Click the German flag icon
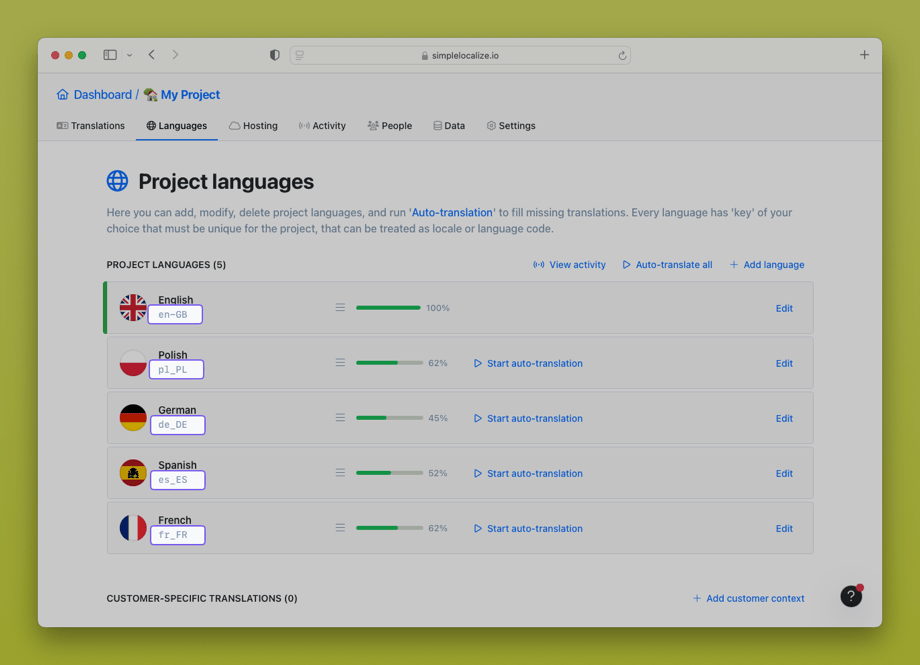Viewport: 920px width, 665px height. coord(133,418)
